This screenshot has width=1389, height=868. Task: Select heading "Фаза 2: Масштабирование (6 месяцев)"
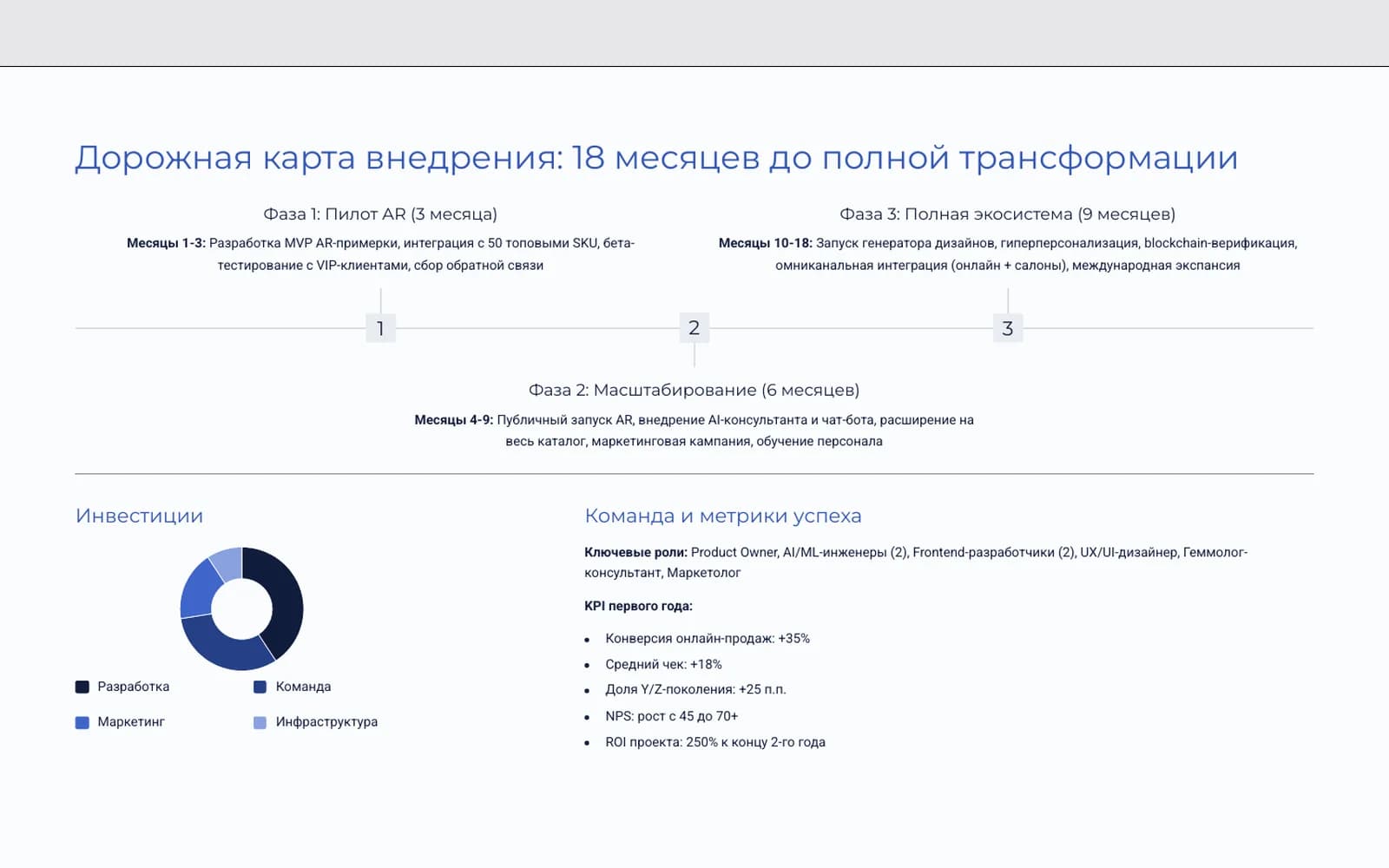694,390
